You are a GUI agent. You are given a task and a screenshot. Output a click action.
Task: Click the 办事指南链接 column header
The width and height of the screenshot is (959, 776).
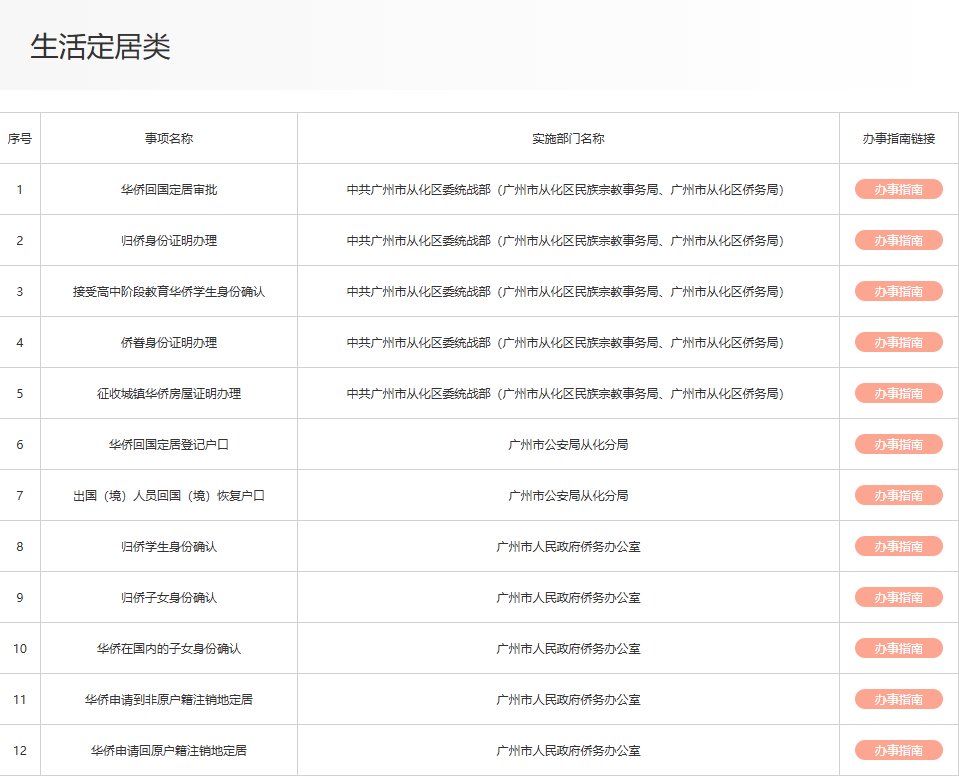(898, 139)
